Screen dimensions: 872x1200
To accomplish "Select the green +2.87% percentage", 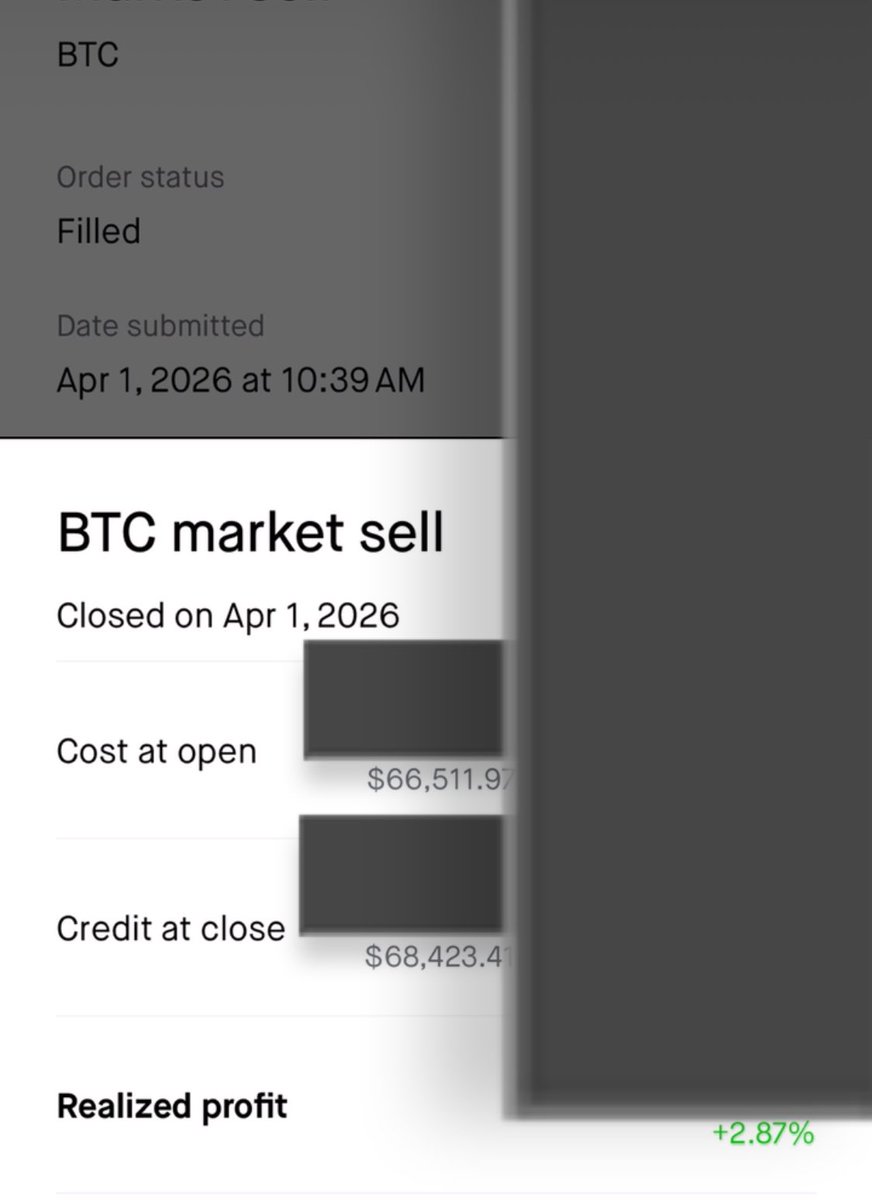I will pos(763,1133).
